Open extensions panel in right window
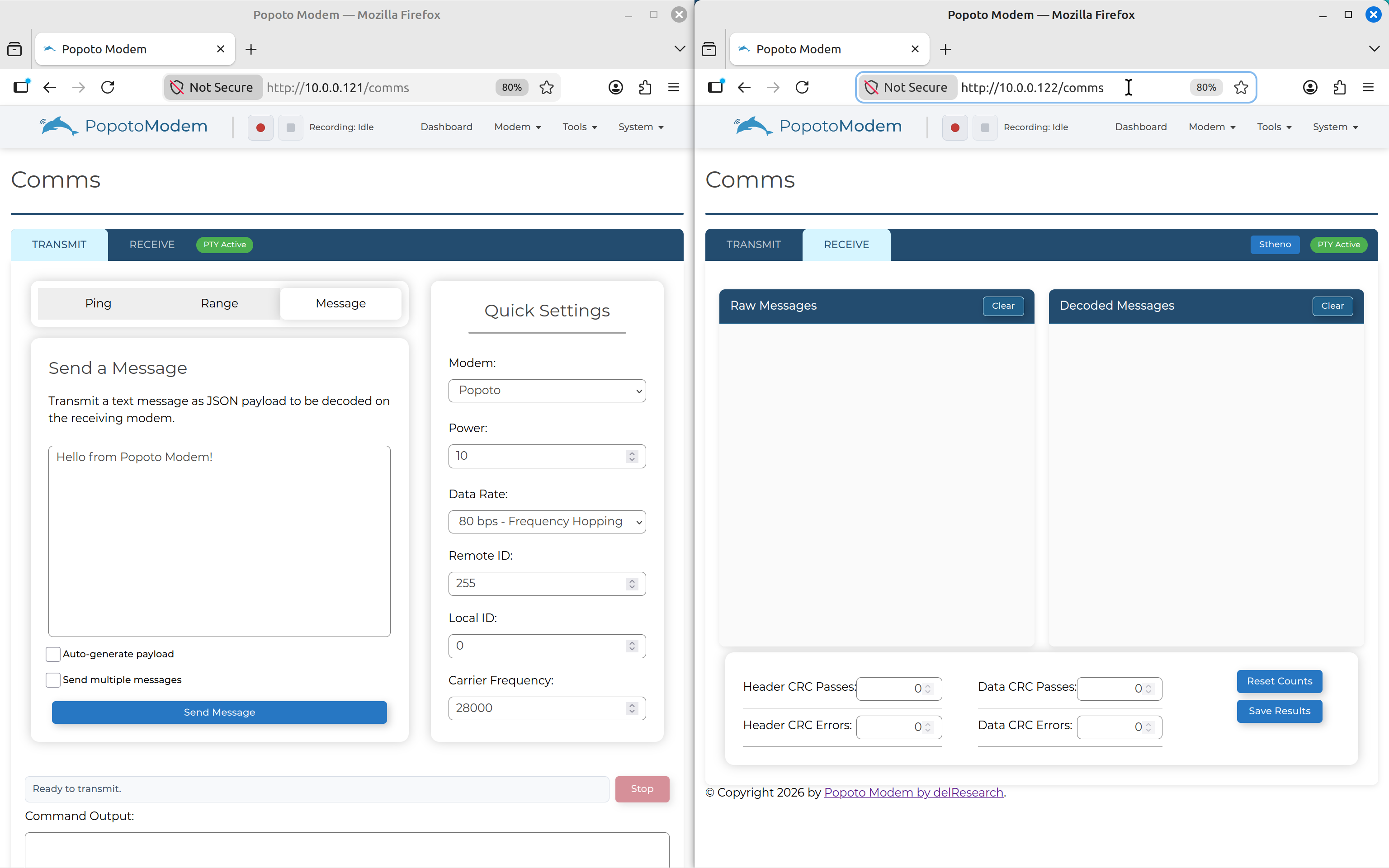 [x=1340, y=87]
